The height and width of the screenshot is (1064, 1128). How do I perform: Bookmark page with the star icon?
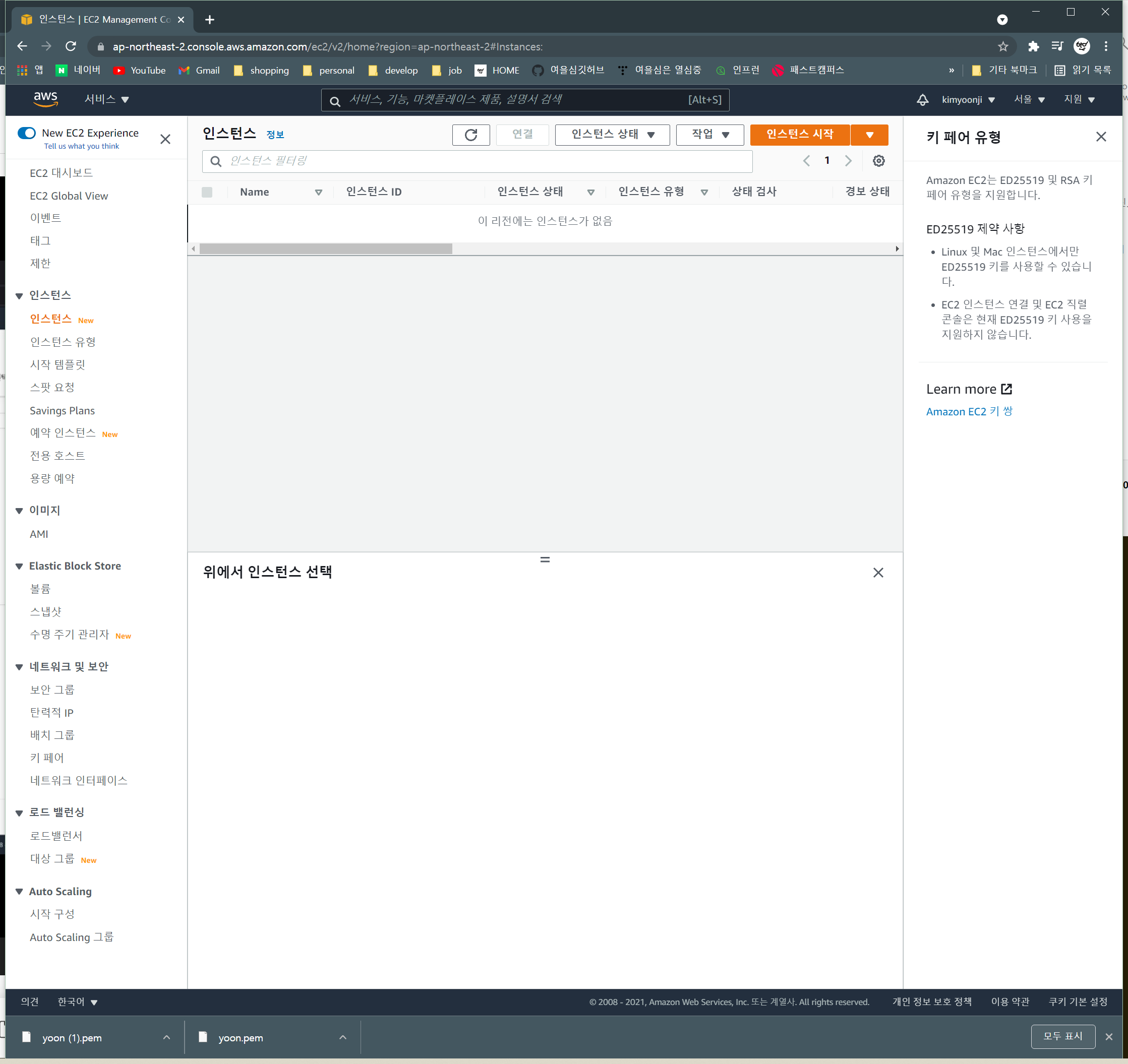(1002, 46)
